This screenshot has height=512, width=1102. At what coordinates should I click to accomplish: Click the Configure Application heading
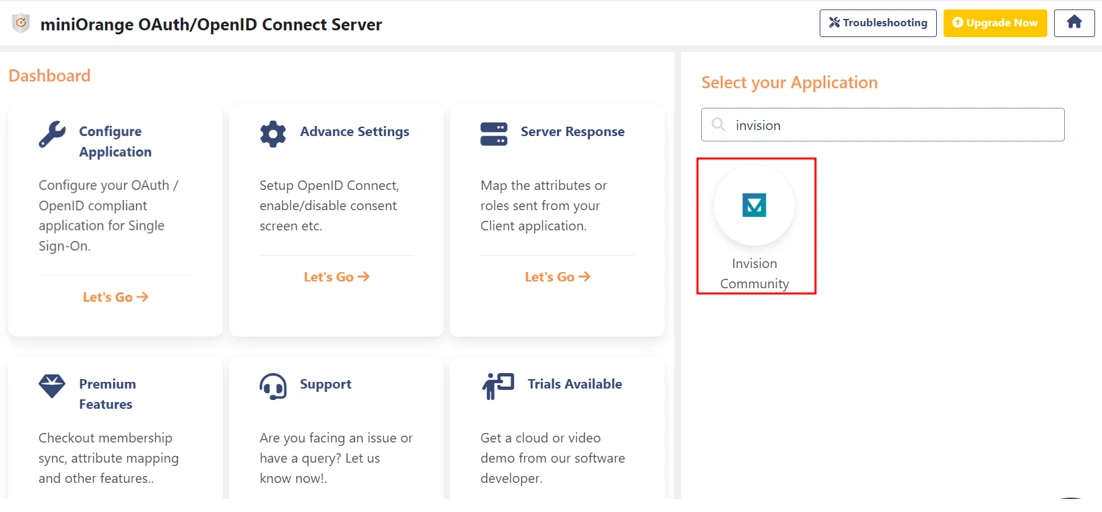tap(115, 141)
